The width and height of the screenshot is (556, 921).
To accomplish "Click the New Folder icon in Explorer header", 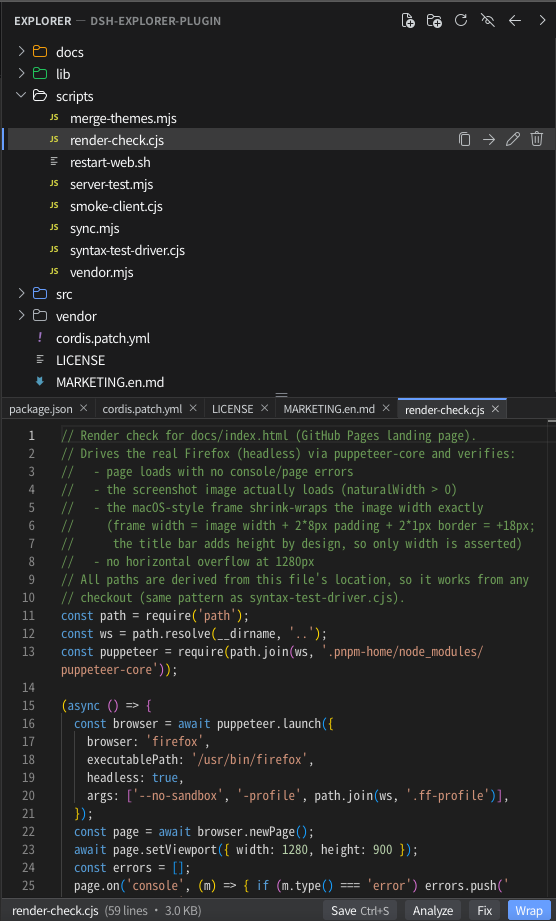I will [x=434, y=21].
